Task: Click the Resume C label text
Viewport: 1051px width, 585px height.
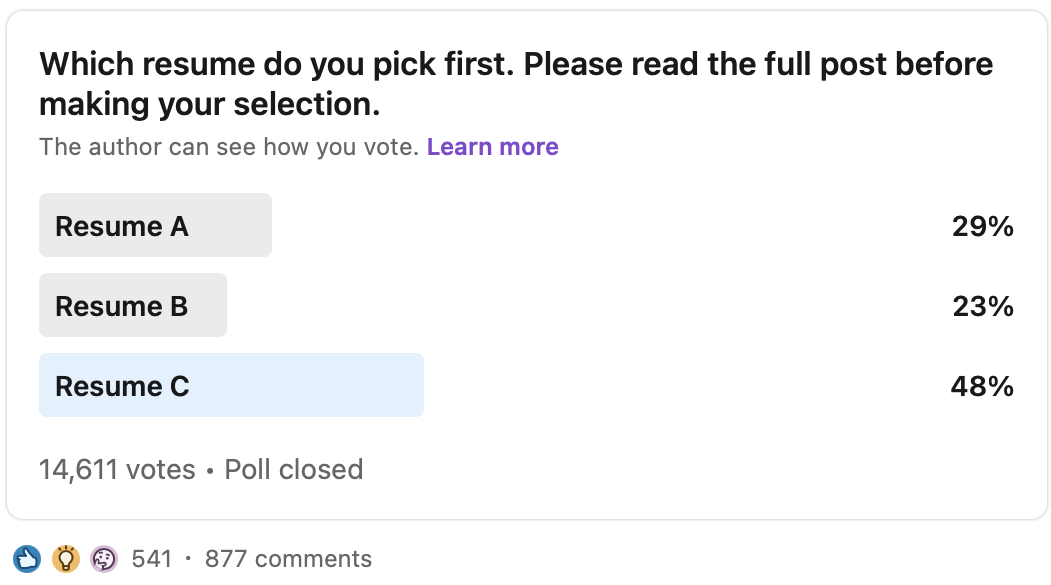Action: 123,386
